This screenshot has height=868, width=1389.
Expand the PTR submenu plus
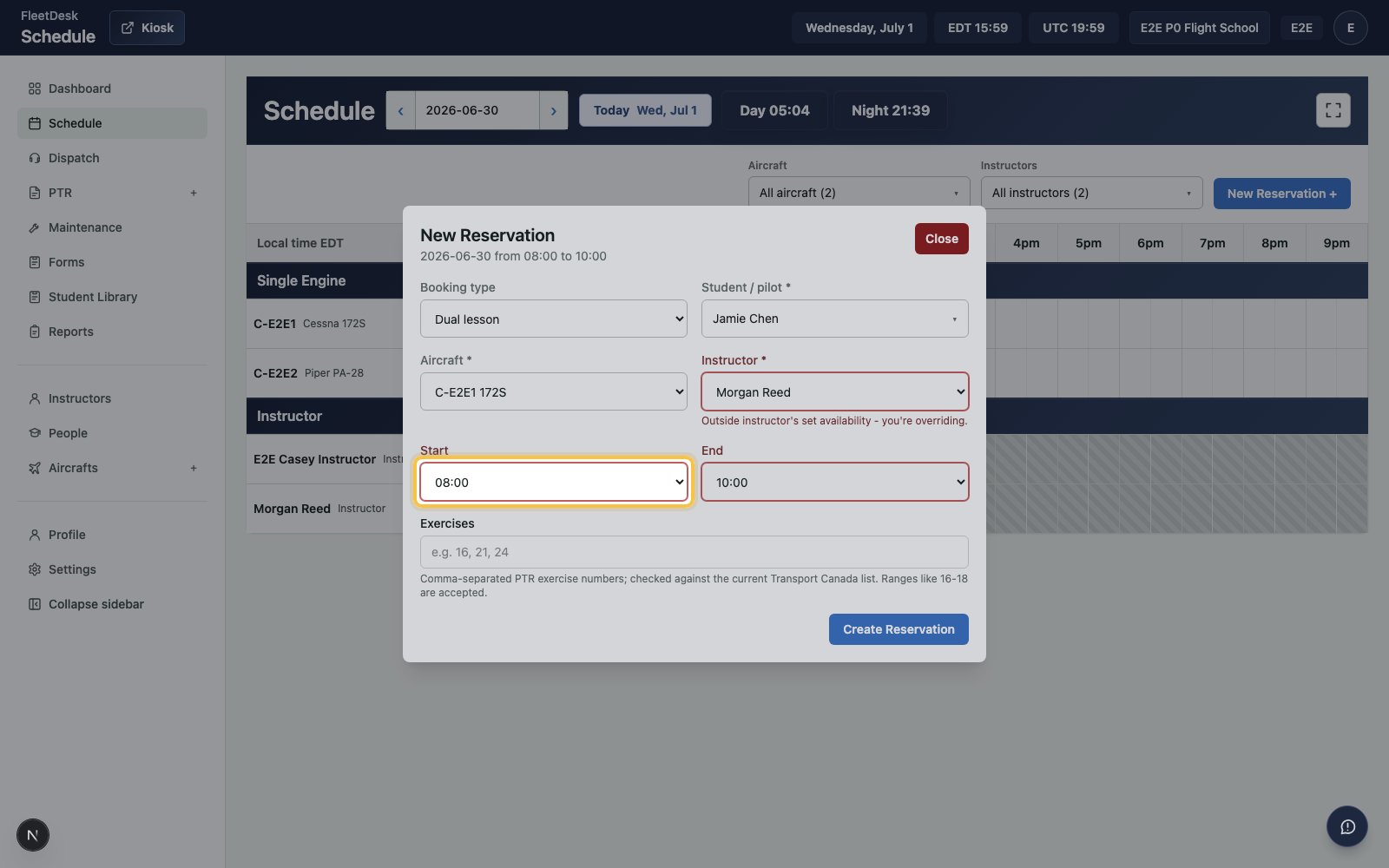(x=194, y=193)
